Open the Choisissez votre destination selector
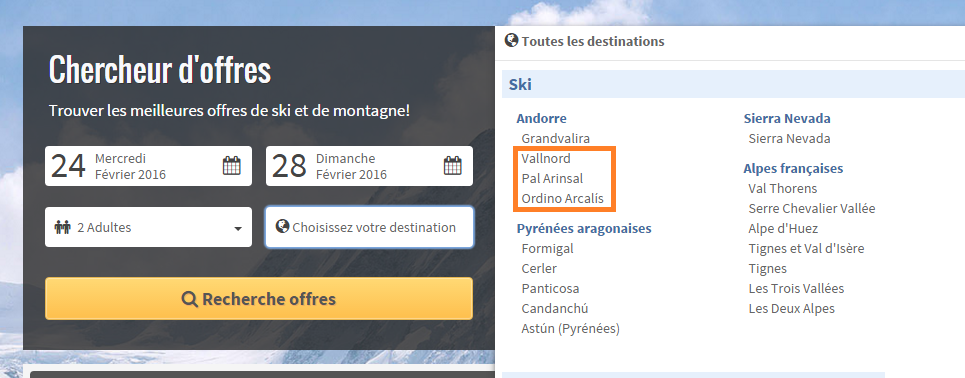Image resolution: width=965 pixels, height=378 pixels. pyautogui.click(x=369, y=227)
